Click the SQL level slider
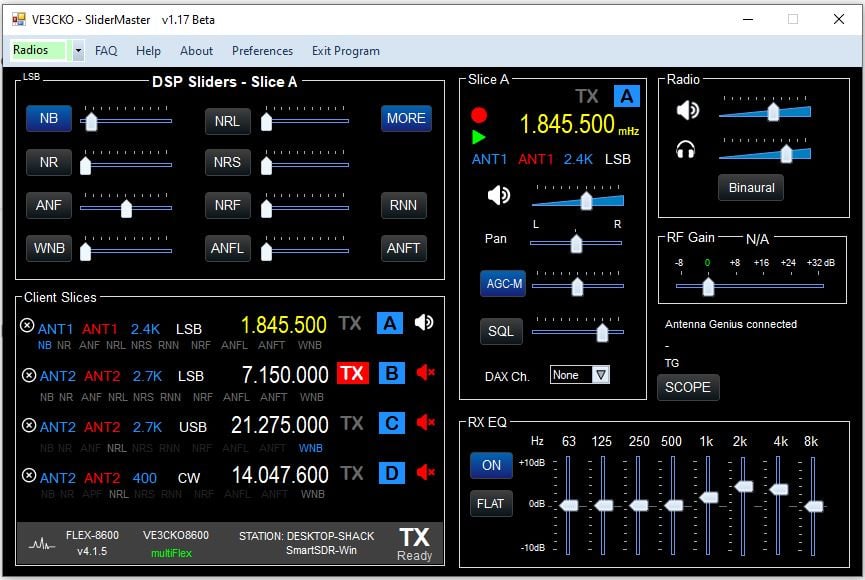Viewport: 865px width, 580px height. click(x=578, y=332)
